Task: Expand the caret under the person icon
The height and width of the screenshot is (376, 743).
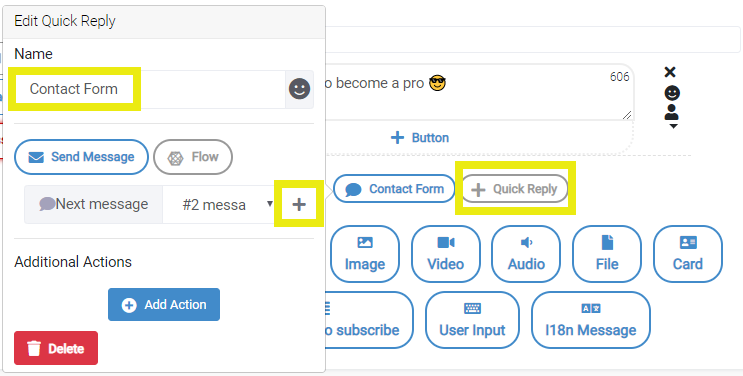Action: tap(673, 126)
